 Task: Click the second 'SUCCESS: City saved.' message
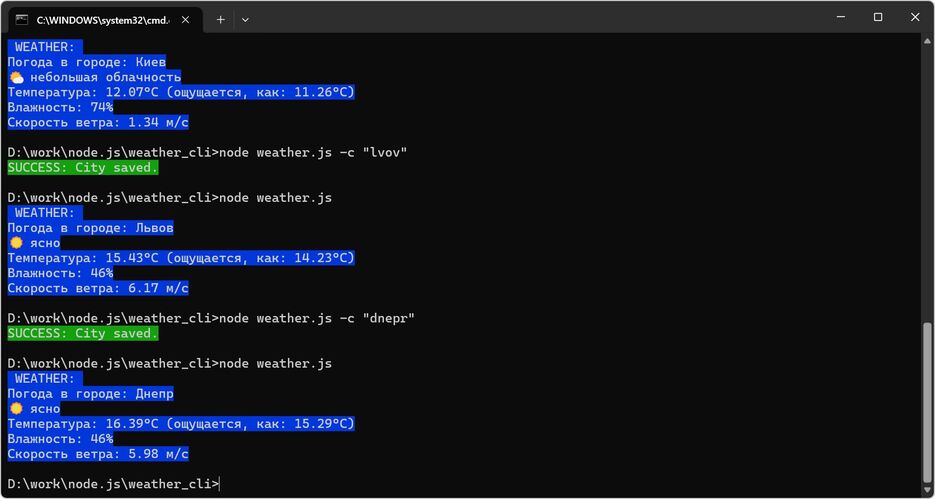coord(83,333)
